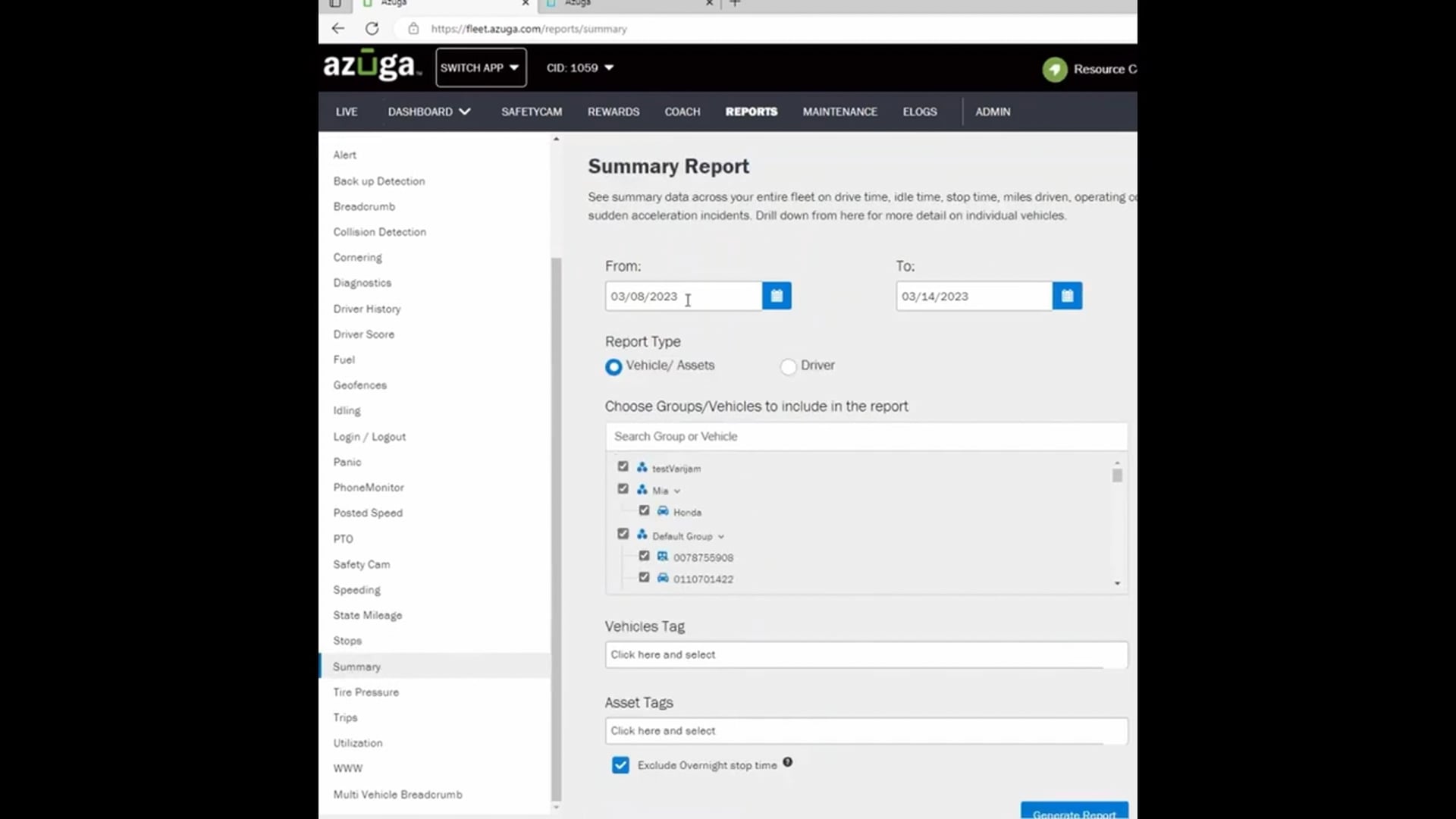Expand the CID 1059 dropdown
The height and width of the screenshot is (819, 1456).
(x=580, y=67)
